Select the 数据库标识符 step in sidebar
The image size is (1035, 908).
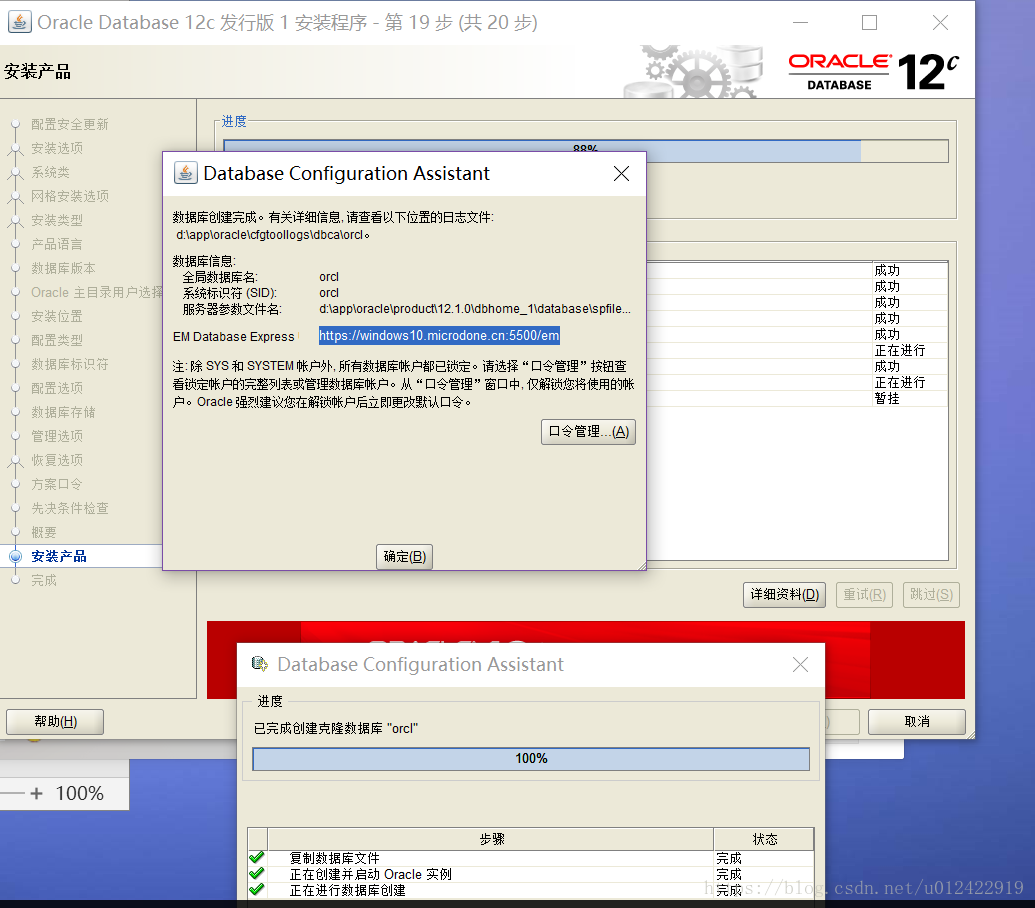pyautogui.click(x=69, y=364)
